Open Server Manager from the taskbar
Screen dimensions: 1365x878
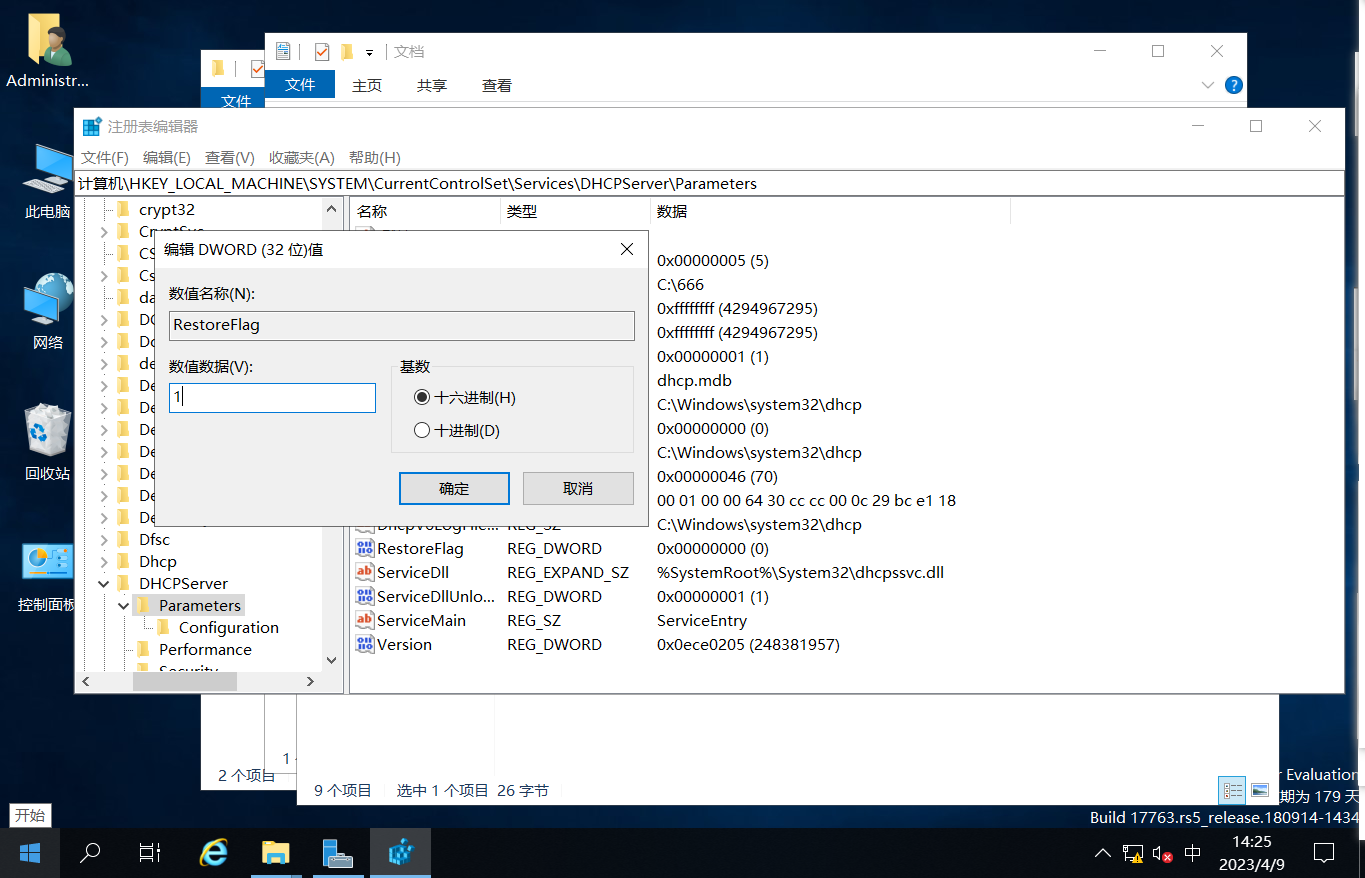coord(338,853)
